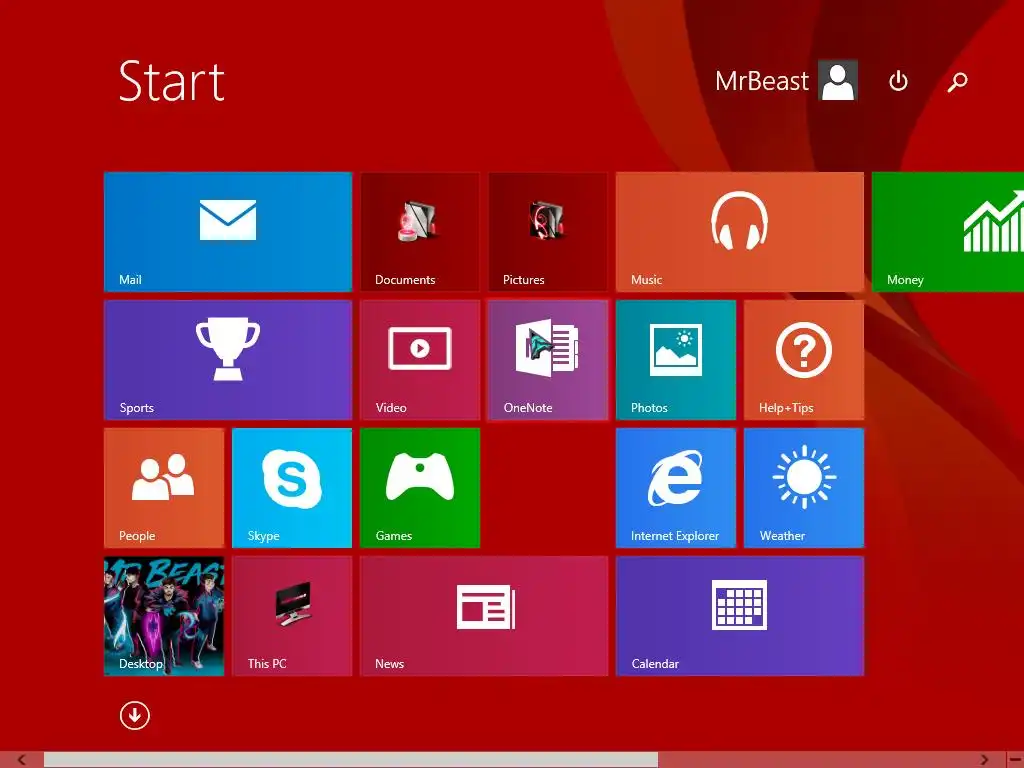The height and width of the screenshot is (768, 1024).
Task: Click the horizontal scrollbar left arrow
Action: tap(22, 760)
